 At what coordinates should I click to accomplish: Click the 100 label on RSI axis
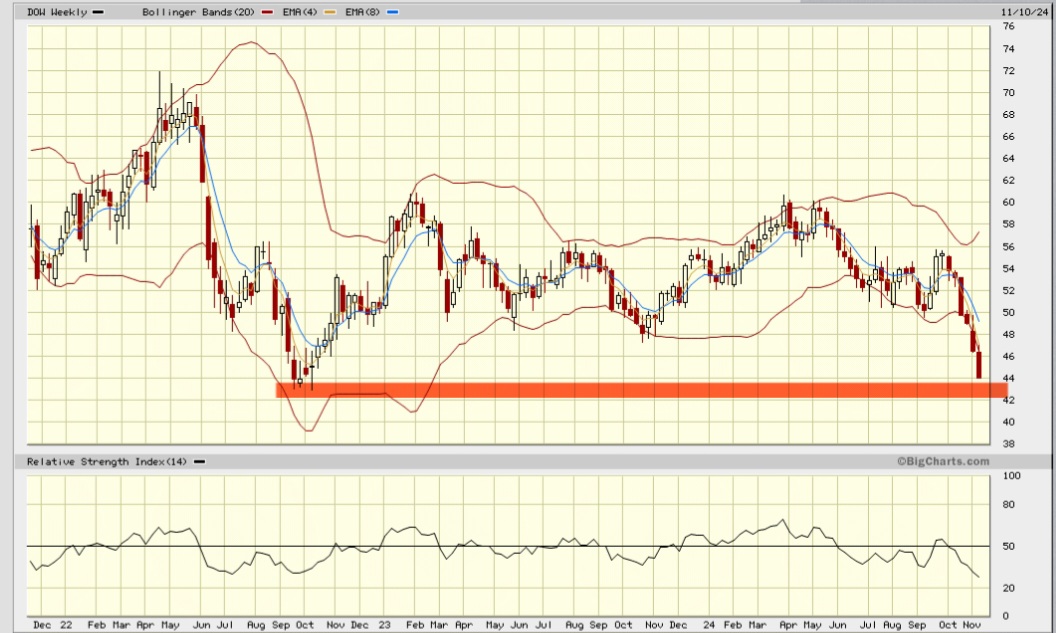point(1011,476)
